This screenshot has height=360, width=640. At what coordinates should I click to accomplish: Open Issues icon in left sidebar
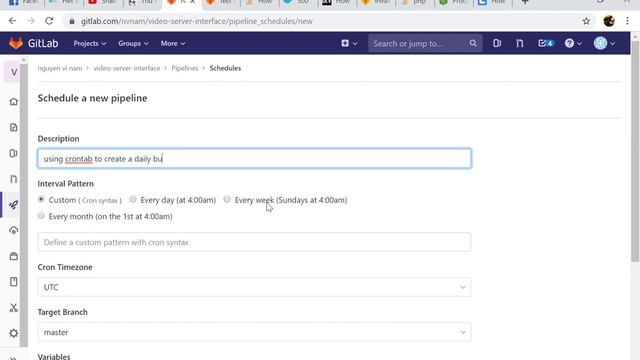(13, 153)
